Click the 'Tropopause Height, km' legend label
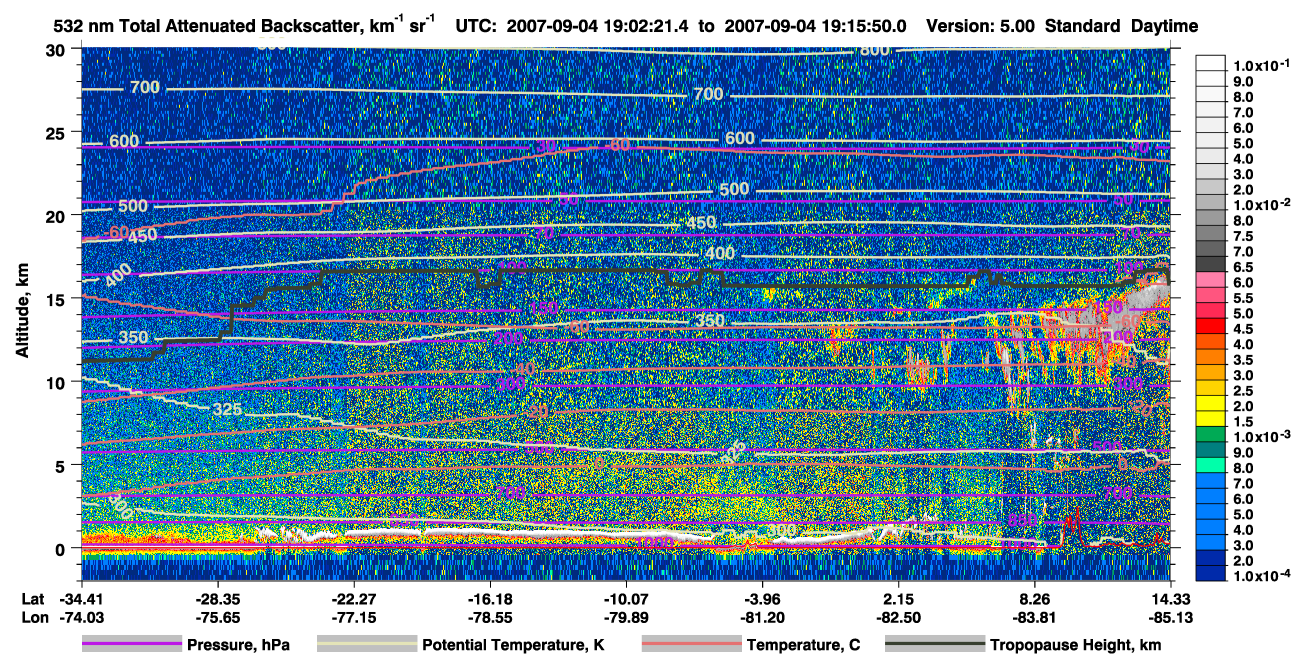The height and width of the screenshot is (667, 1300). 1076,645
